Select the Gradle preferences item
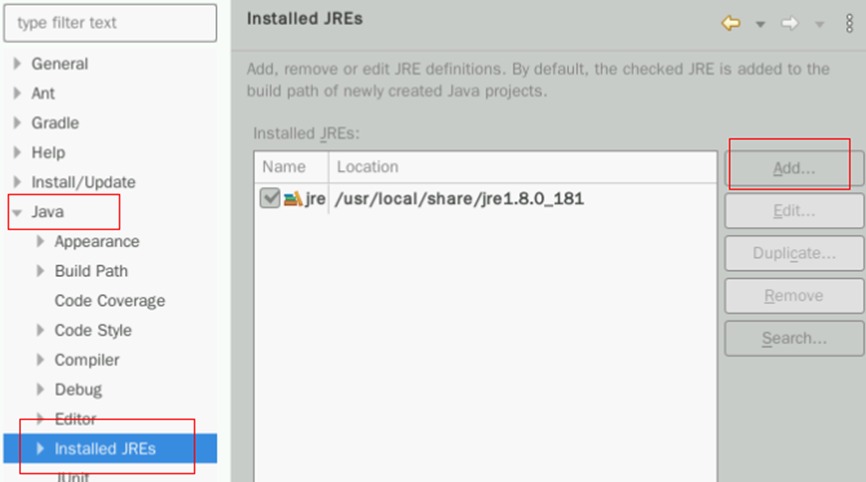Screen dimensions: 866x482 tap(54, 123)
